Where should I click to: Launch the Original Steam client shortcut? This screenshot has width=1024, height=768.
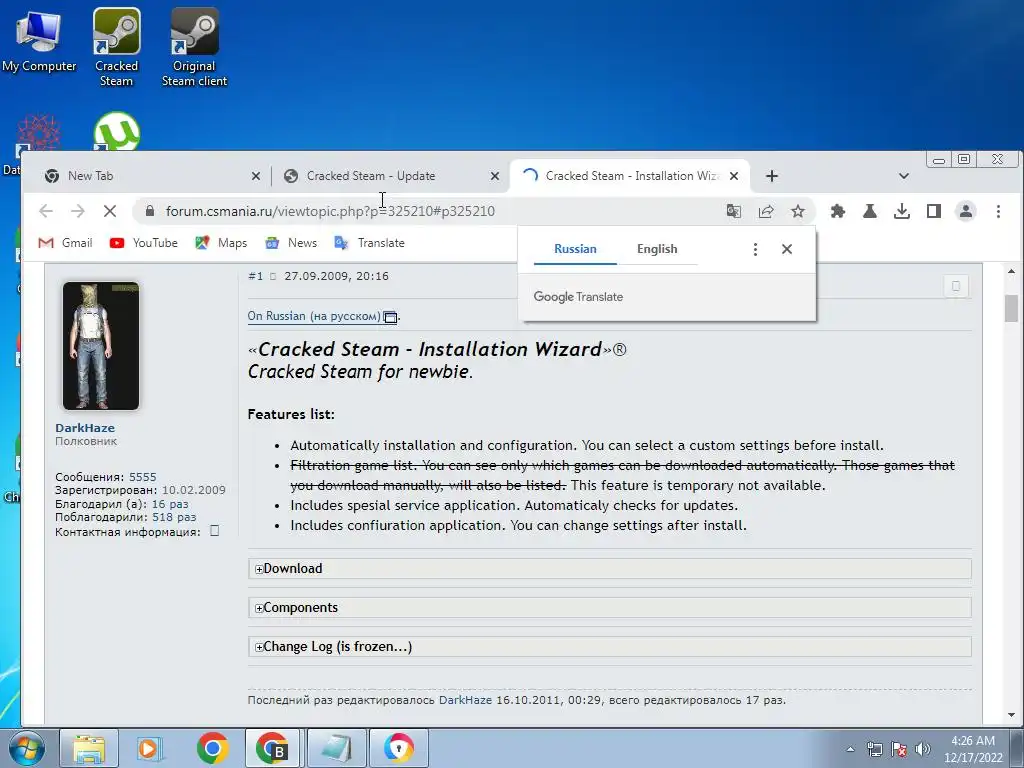pyautogui.click(x=194, y=47)
